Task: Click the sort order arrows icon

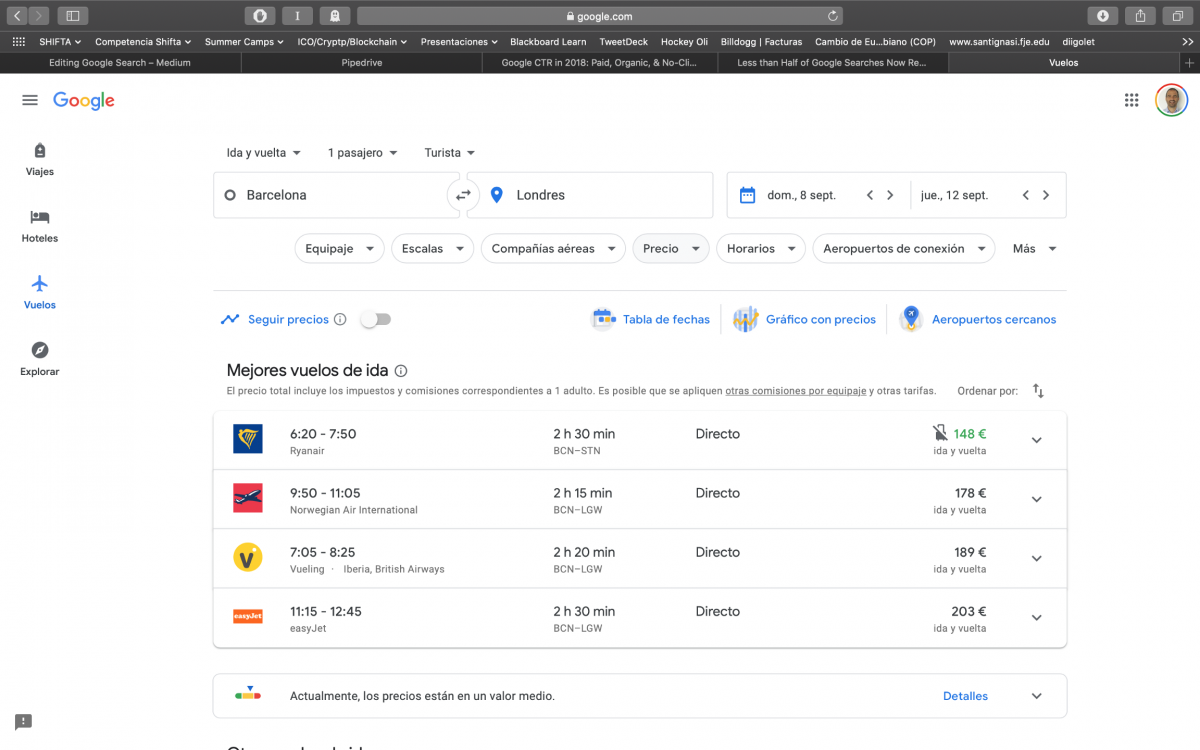Action: pos(1038,391)
